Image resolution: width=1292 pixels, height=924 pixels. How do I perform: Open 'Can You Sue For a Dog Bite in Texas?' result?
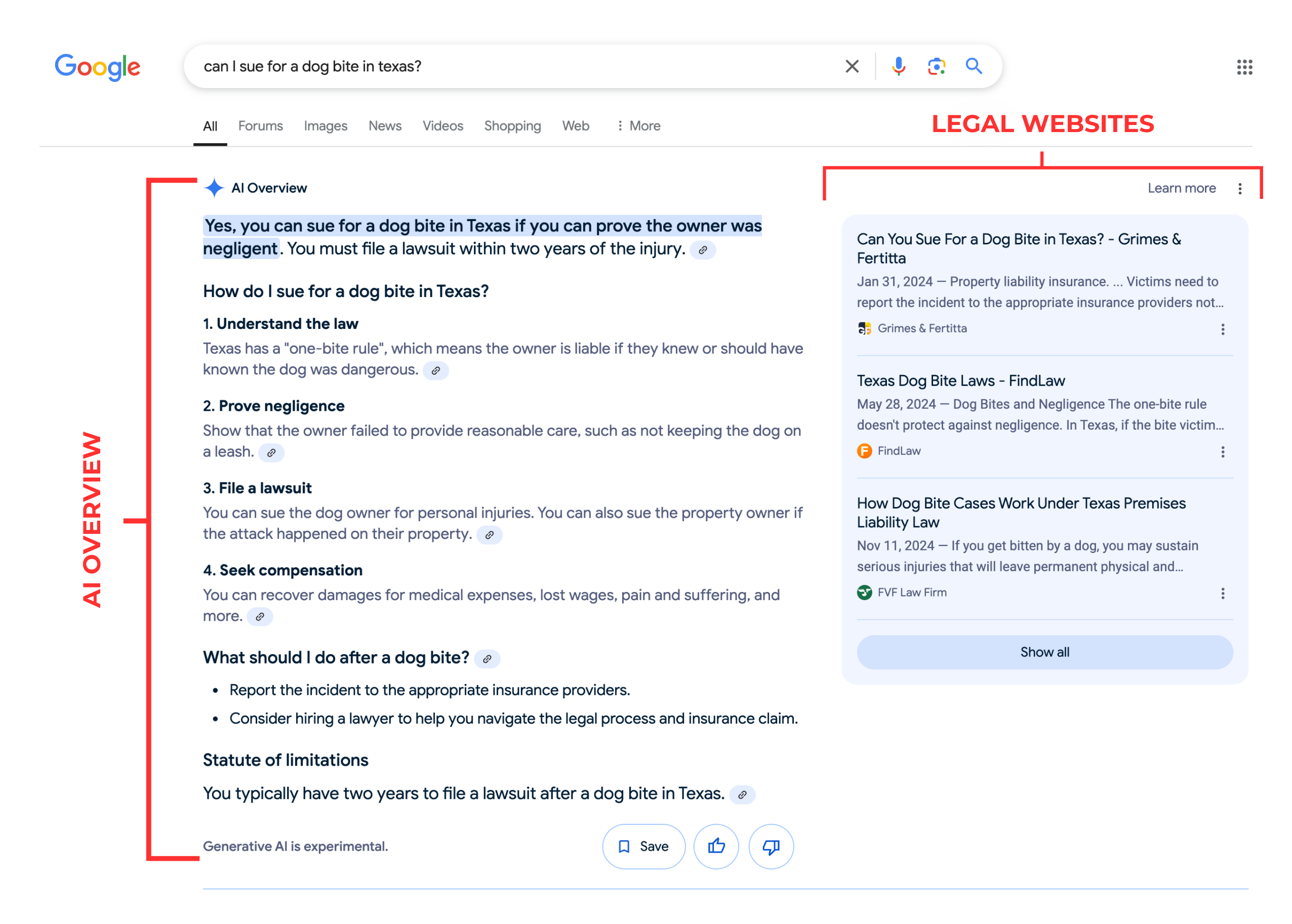point(1019,248)
